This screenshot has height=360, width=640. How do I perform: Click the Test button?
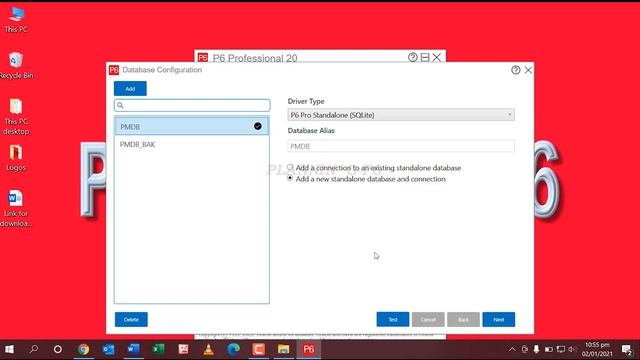coord(393,320)
